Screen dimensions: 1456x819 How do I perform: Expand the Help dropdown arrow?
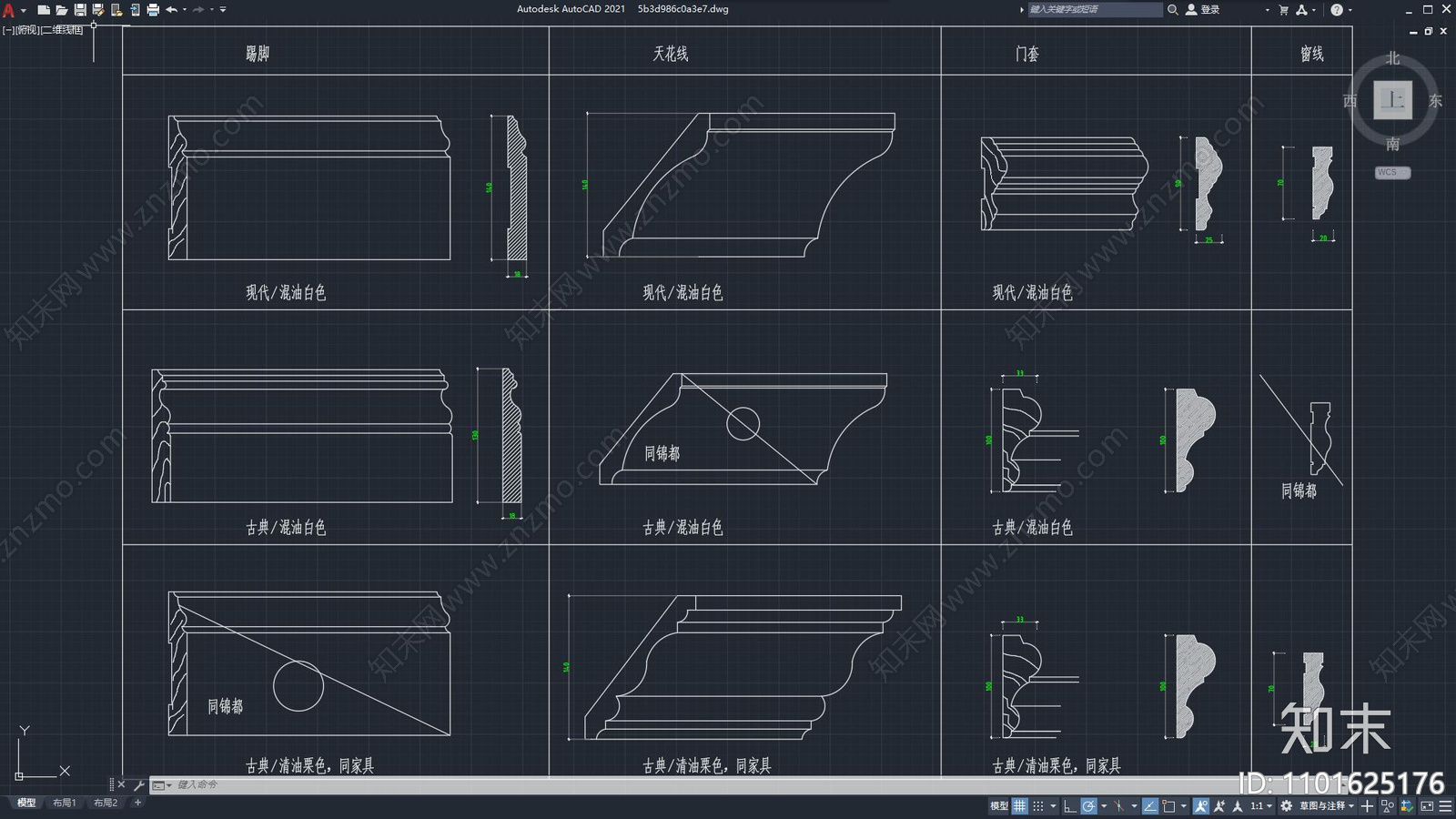coord(1350,10)
